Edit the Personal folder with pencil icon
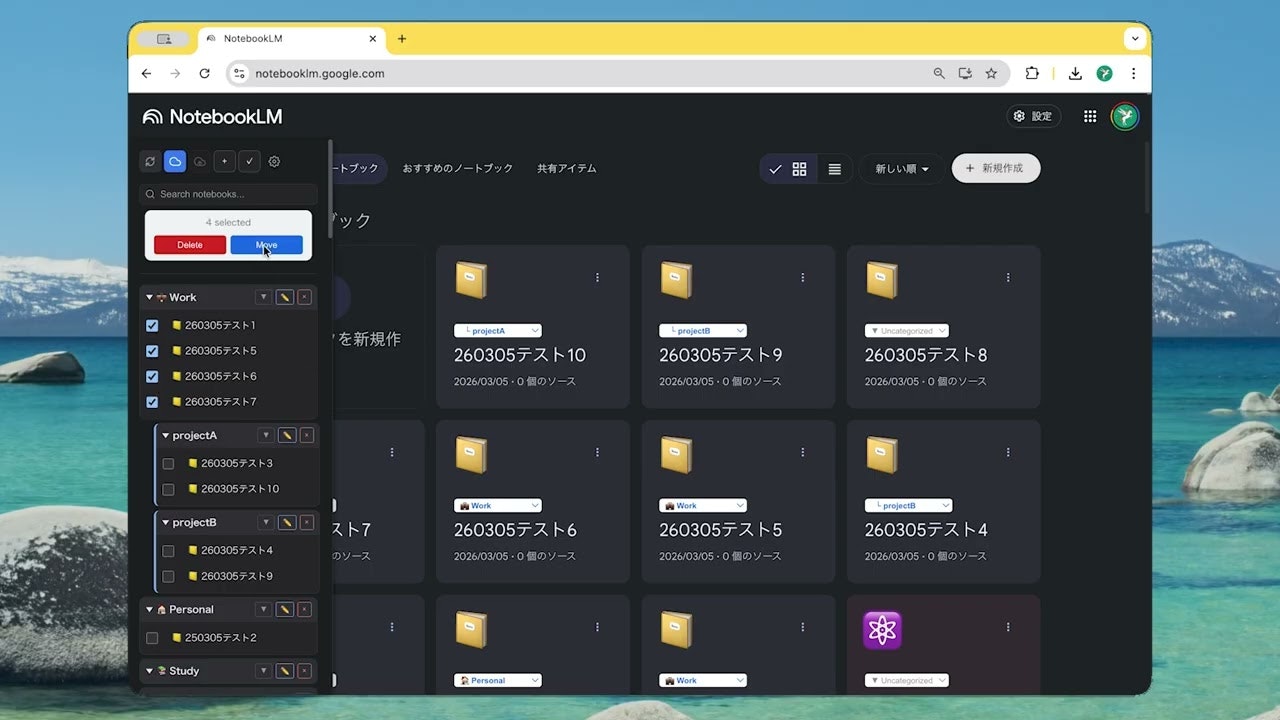Screen dimensions: 1280x720 [285, 609]
